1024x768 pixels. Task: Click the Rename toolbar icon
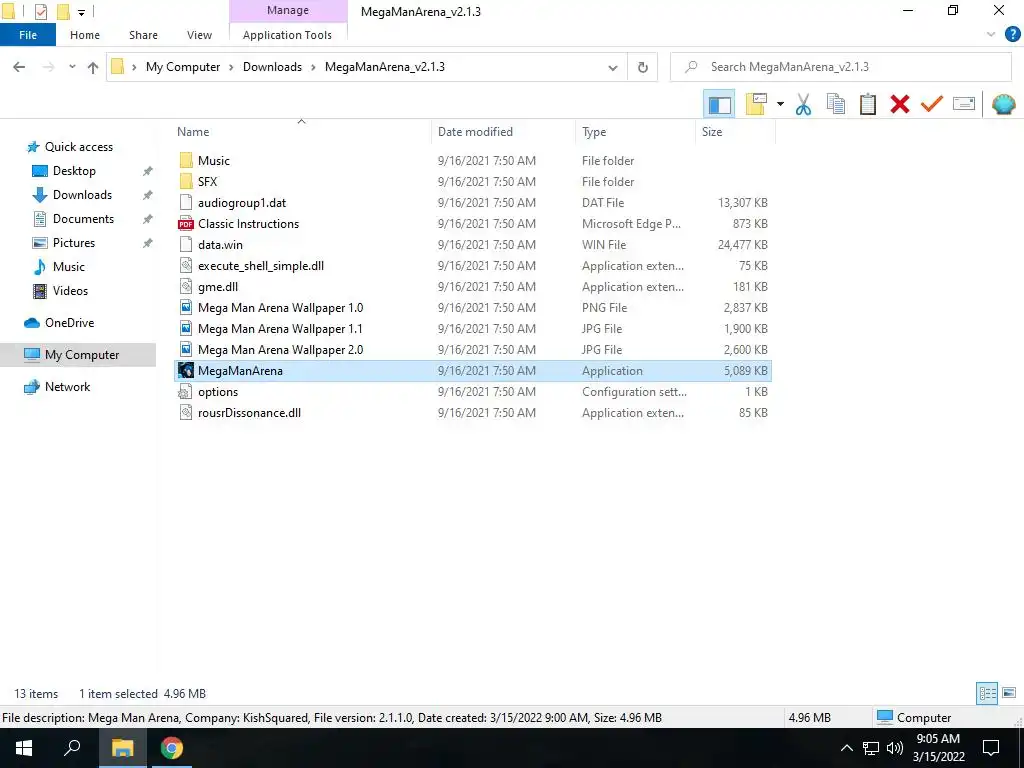pos(964,104)
